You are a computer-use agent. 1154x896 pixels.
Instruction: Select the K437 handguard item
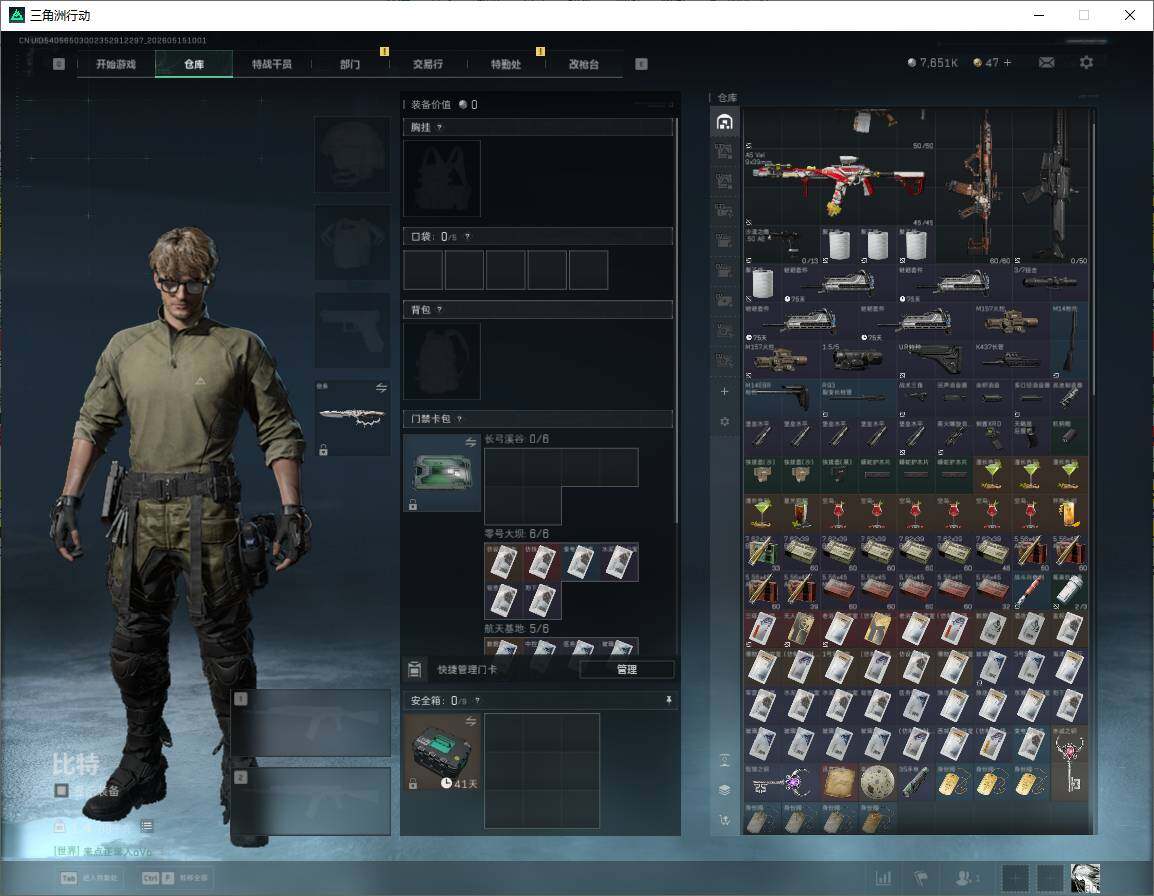(x=1012, y=359)
